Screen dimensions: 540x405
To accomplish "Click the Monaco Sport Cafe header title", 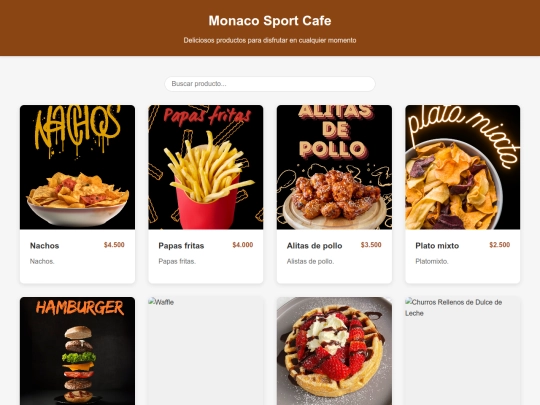I will [x=270, y=21].
